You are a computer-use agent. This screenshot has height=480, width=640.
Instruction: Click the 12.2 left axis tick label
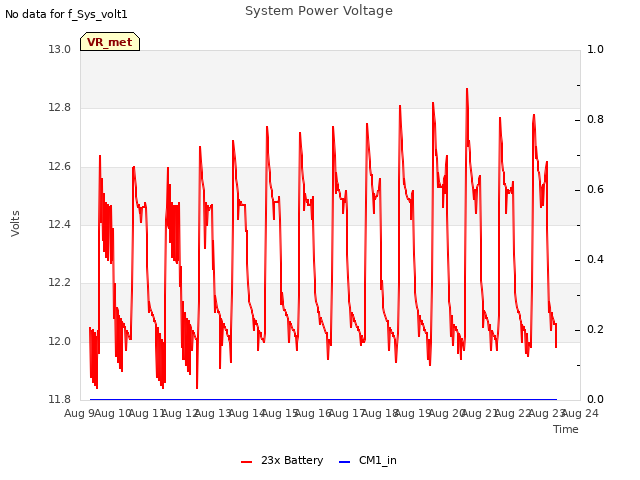[x=59, y=282]
